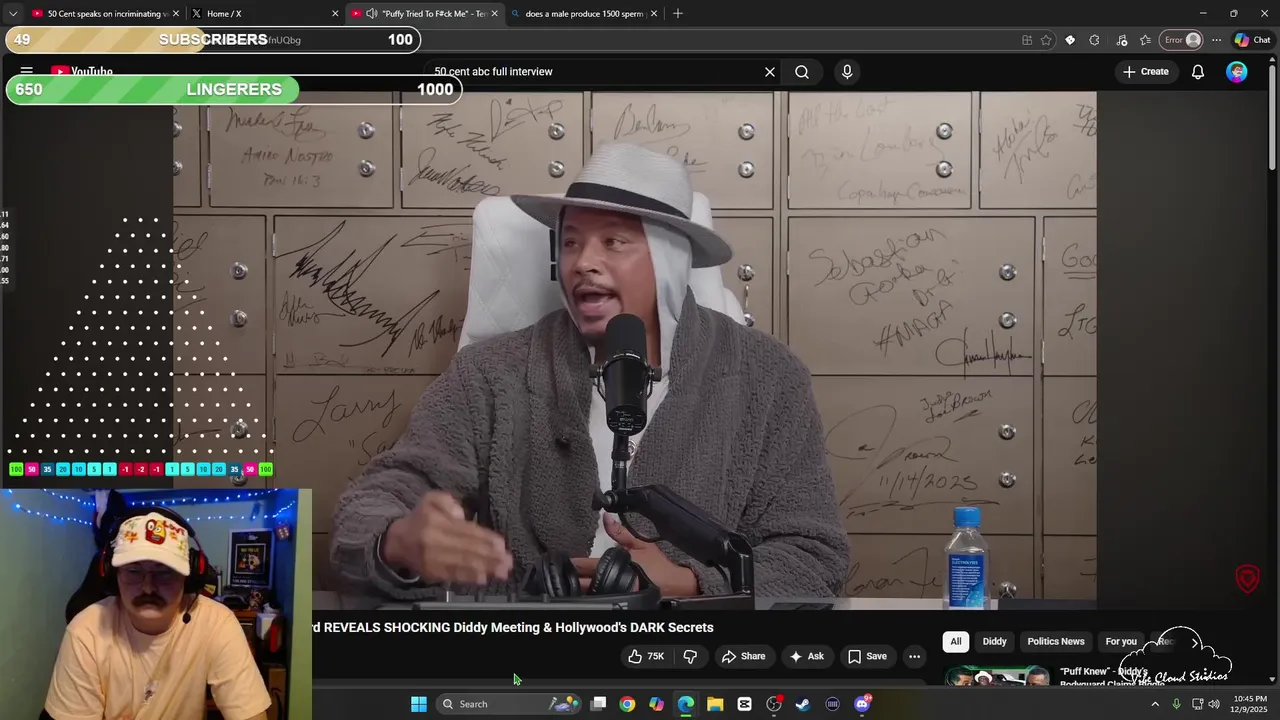Screen dimensions: 1280x720
Task: Open Copilot from the taskbar
Action: click(656, 704)
